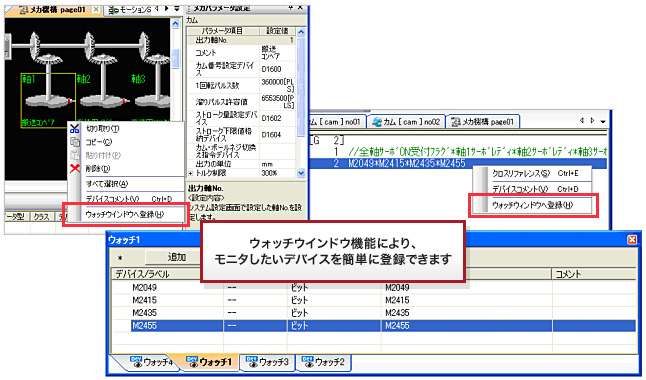Close the ウォッチ1 window
646x380 pixels.
coord(632,239)
